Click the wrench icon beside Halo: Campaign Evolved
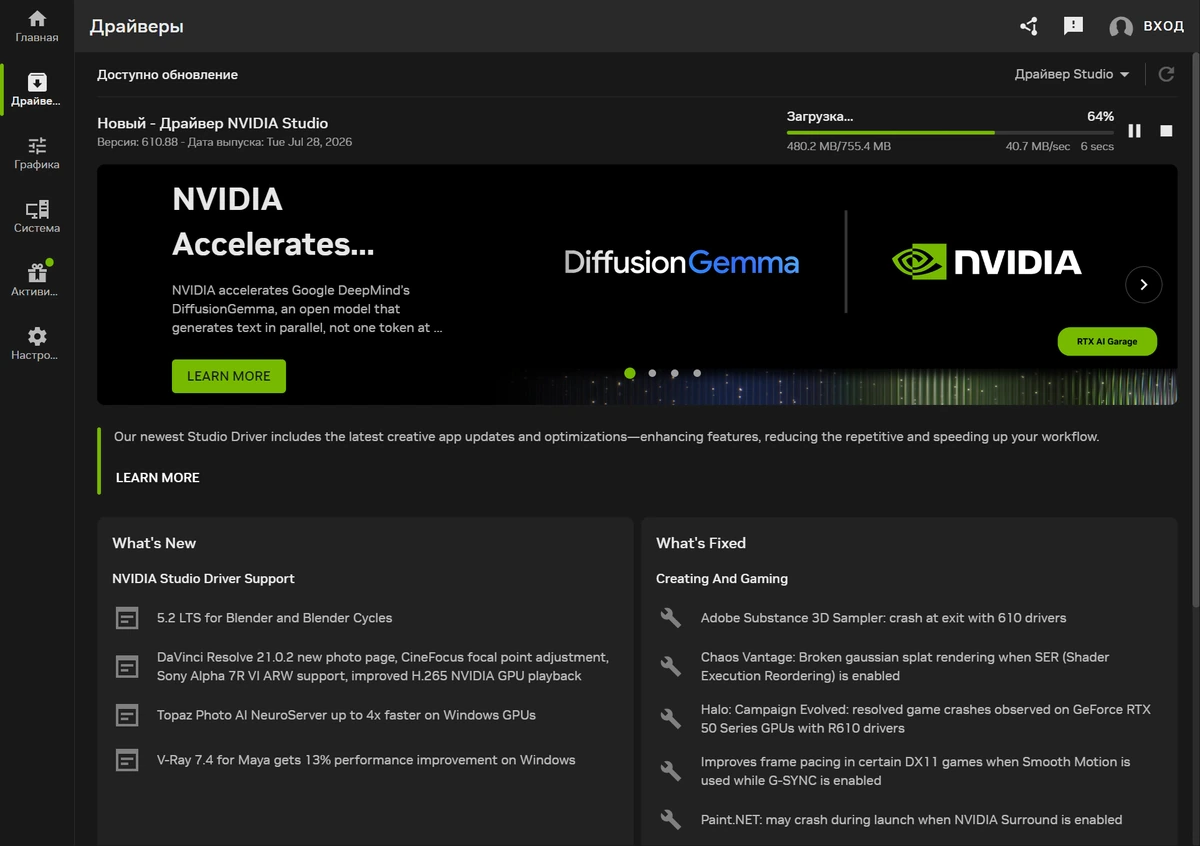This screenshot has height=846, width=1200. (671, 719)
